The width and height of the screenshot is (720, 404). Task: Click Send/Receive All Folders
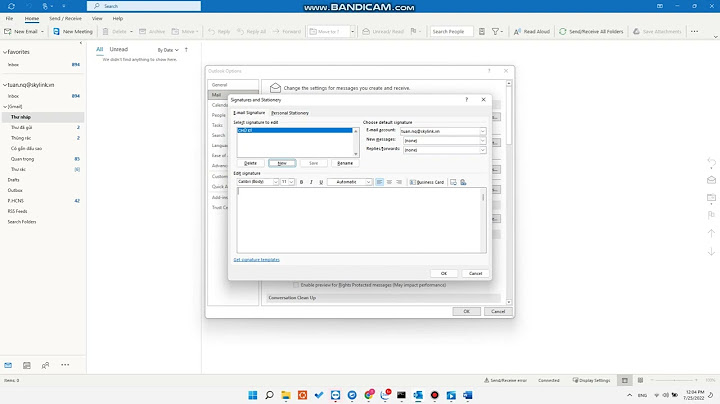coord(591,32)
